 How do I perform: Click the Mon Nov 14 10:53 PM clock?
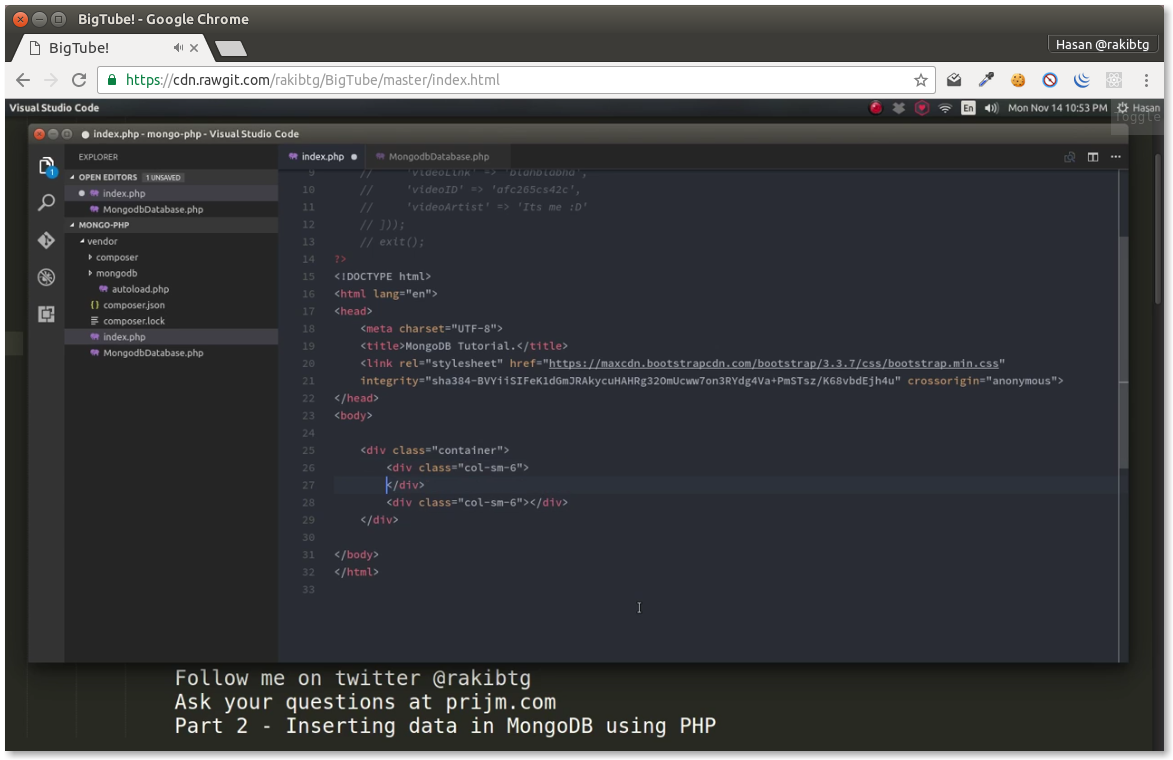coord(1057,108)
